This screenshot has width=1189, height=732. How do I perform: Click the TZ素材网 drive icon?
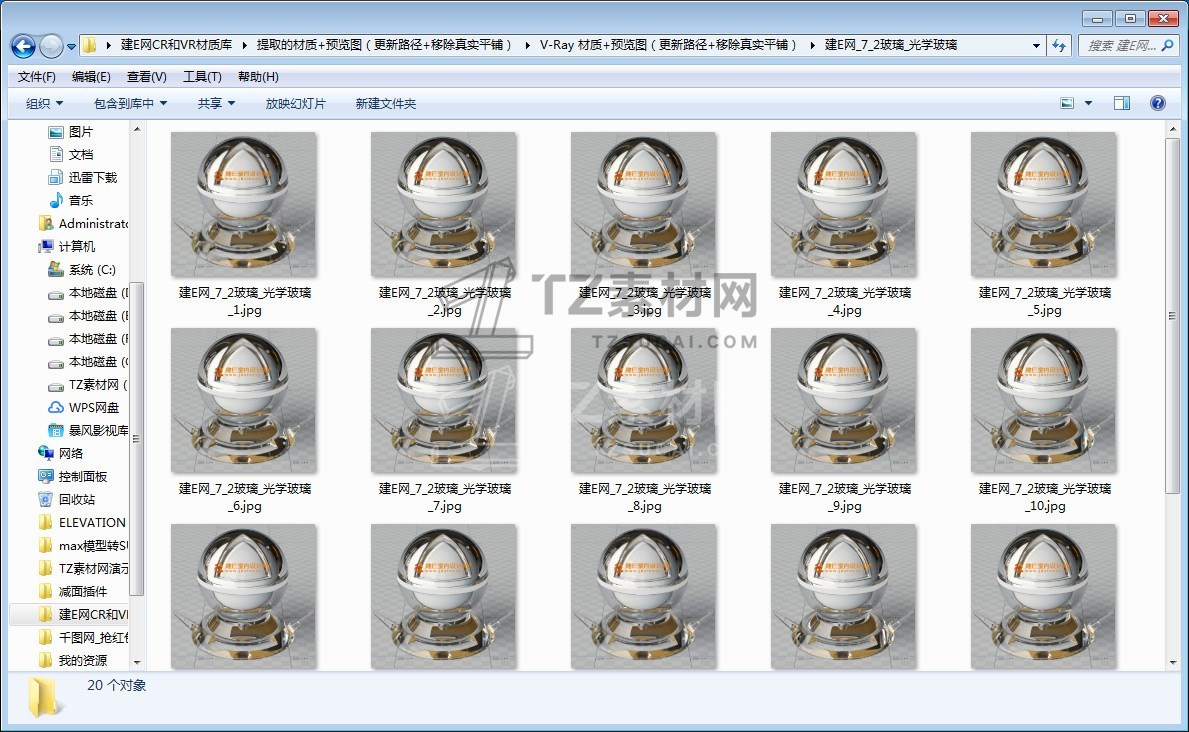point(56,385)
